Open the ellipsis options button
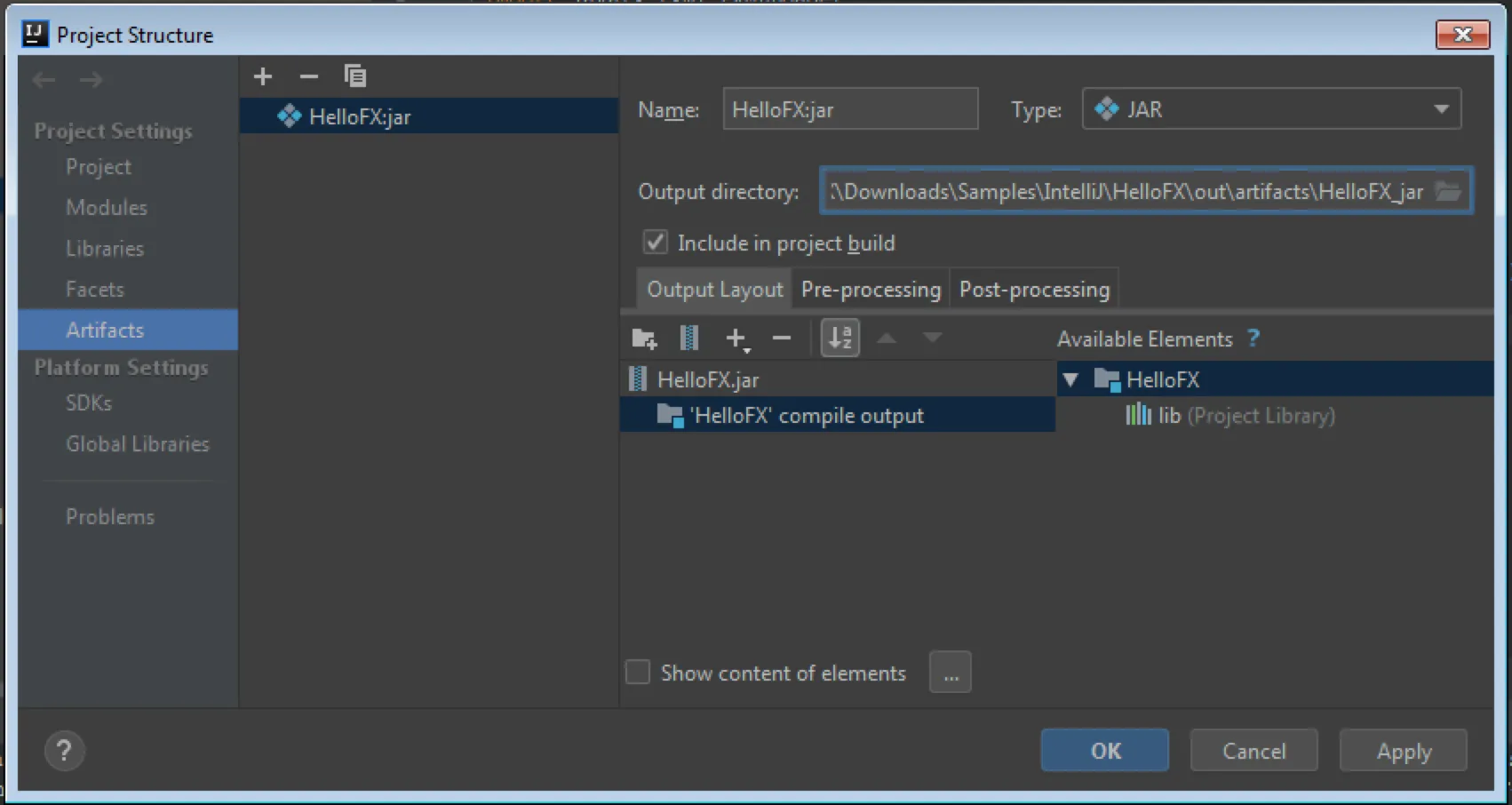 [x=951, y=673]
